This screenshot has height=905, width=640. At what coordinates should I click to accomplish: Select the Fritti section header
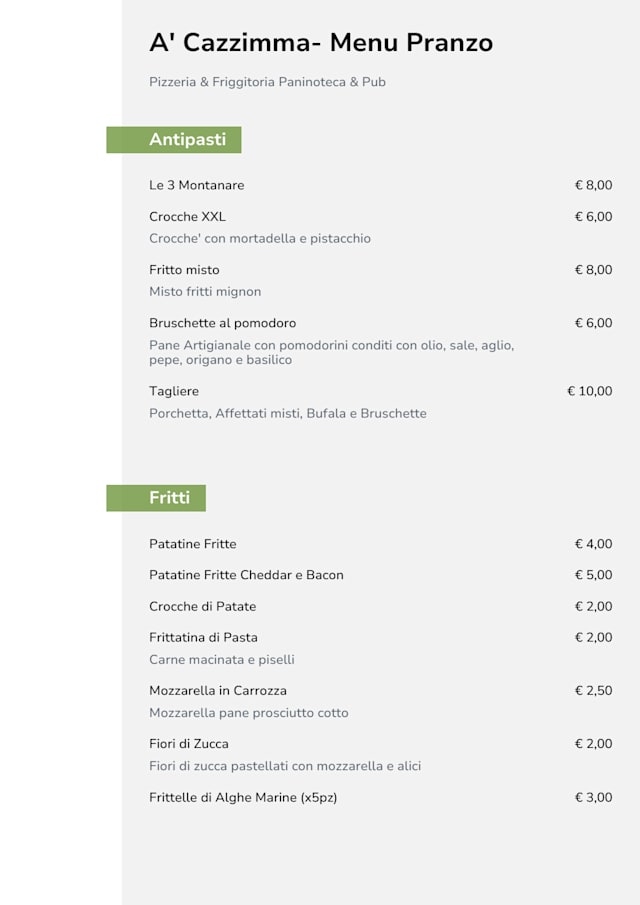click(x=169, y=498)
